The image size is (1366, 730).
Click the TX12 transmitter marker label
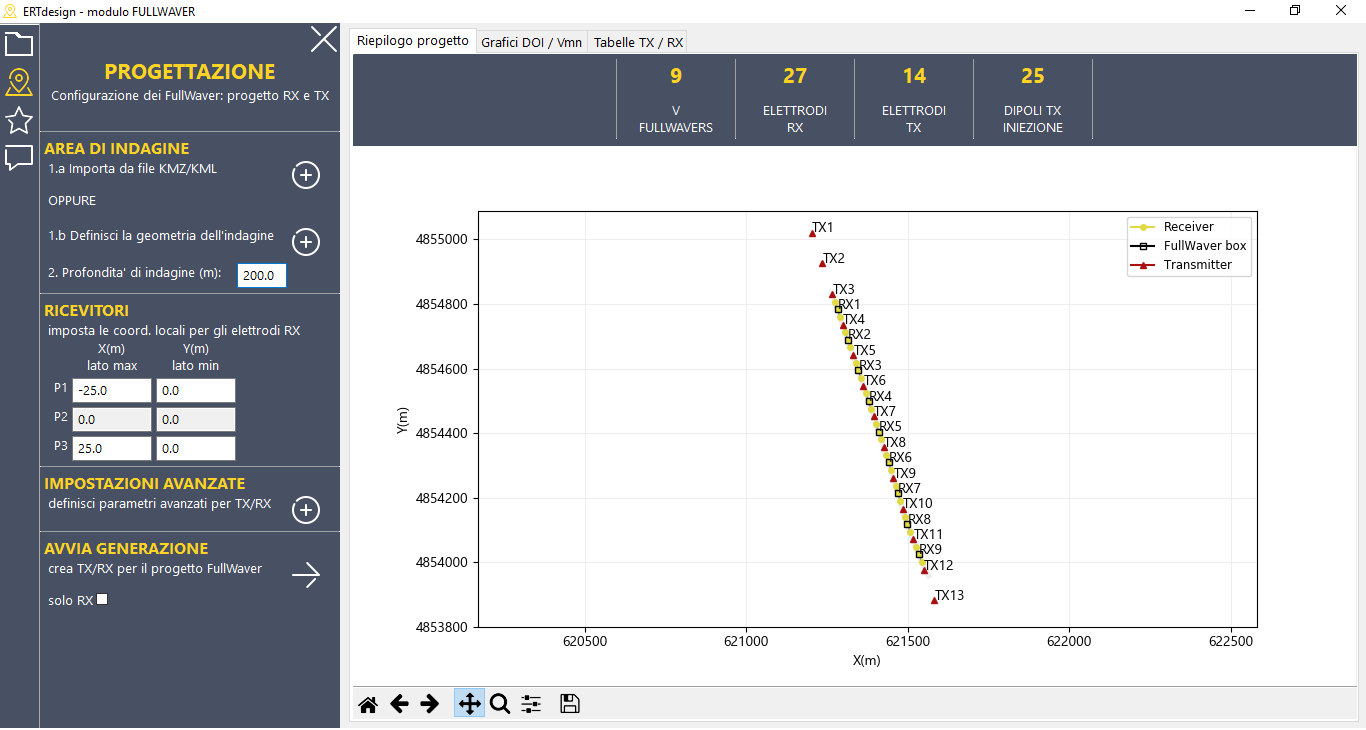coord(938,565)
